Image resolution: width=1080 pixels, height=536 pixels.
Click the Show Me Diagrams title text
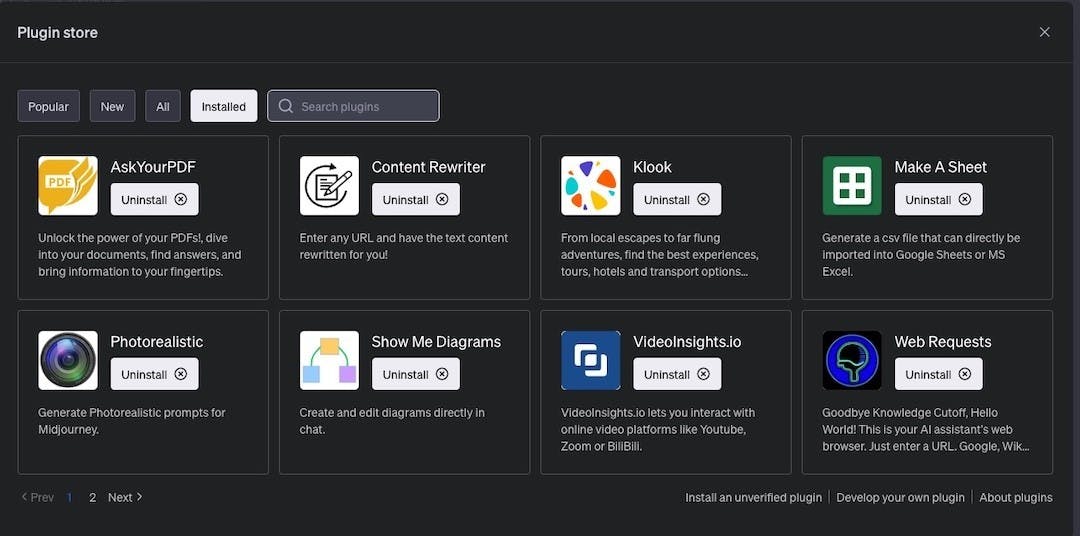436,342
